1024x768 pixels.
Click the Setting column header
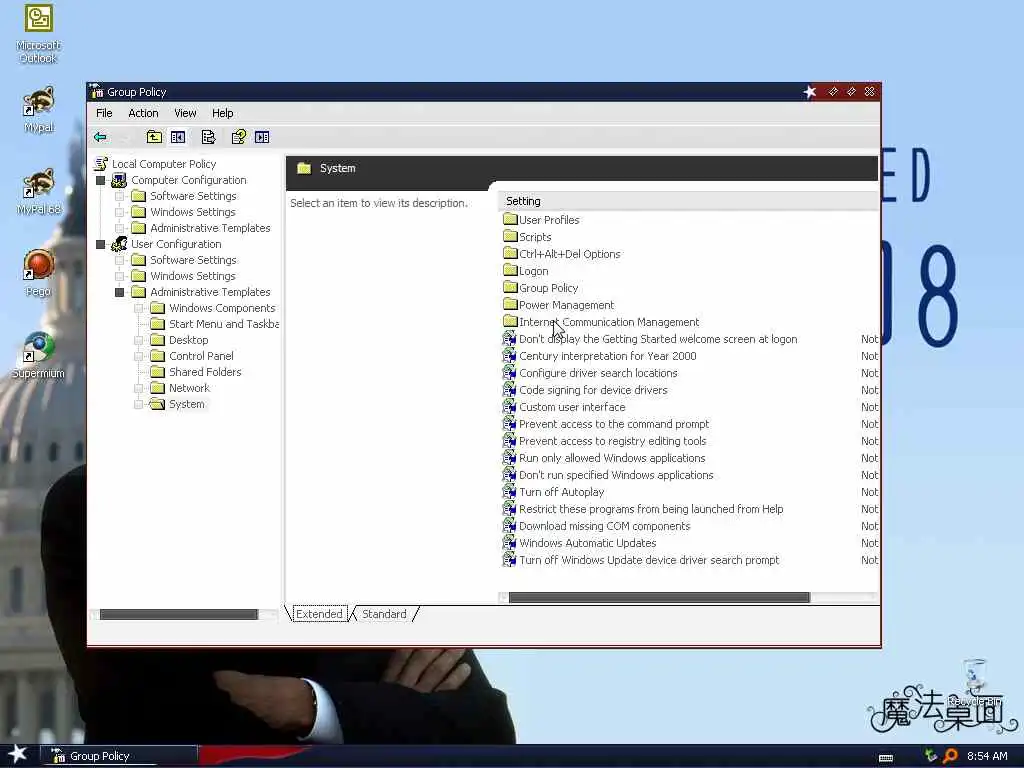tap(688, 201)
